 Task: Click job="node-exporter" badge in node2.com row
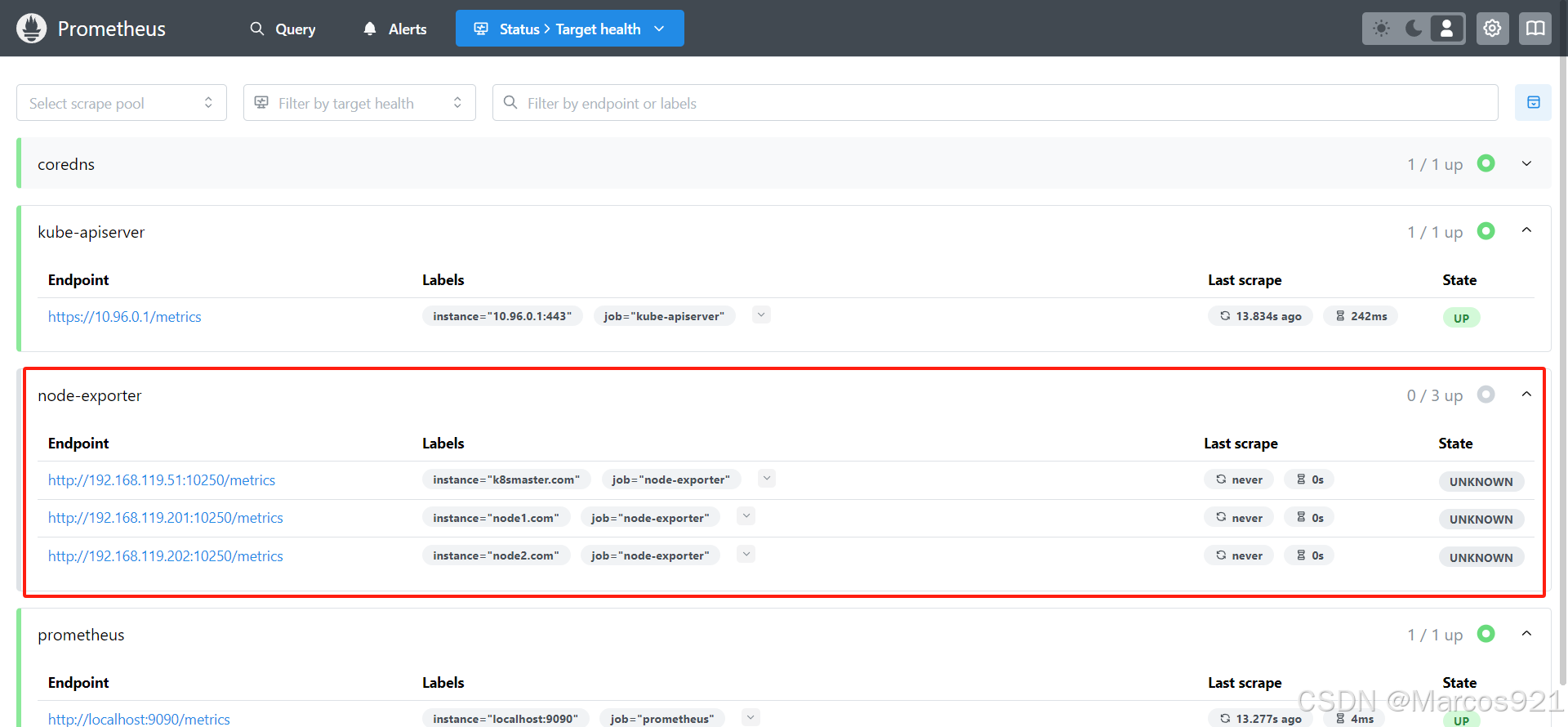coord(650,555)
